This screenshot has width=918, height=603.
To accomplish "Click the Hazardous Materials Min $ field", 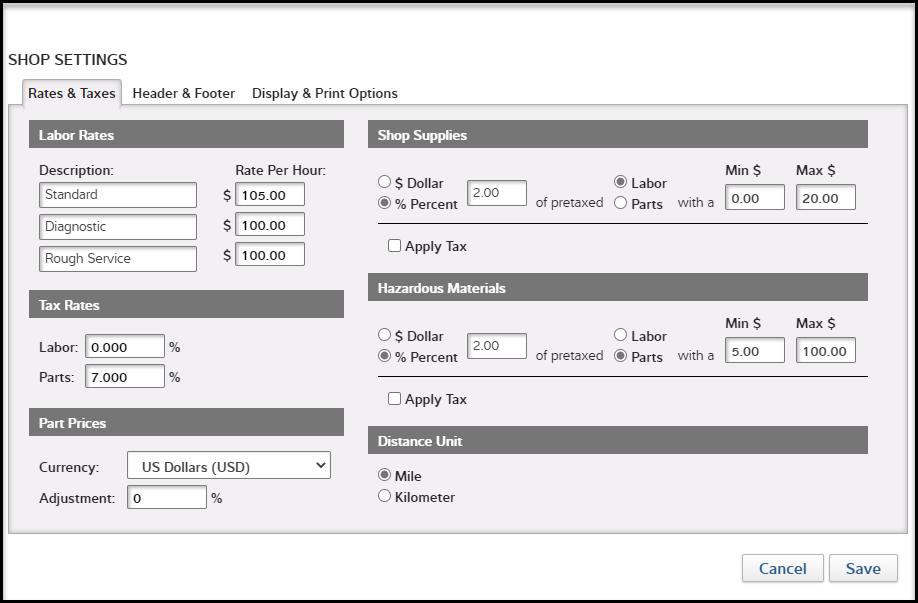I will [755, 351].
